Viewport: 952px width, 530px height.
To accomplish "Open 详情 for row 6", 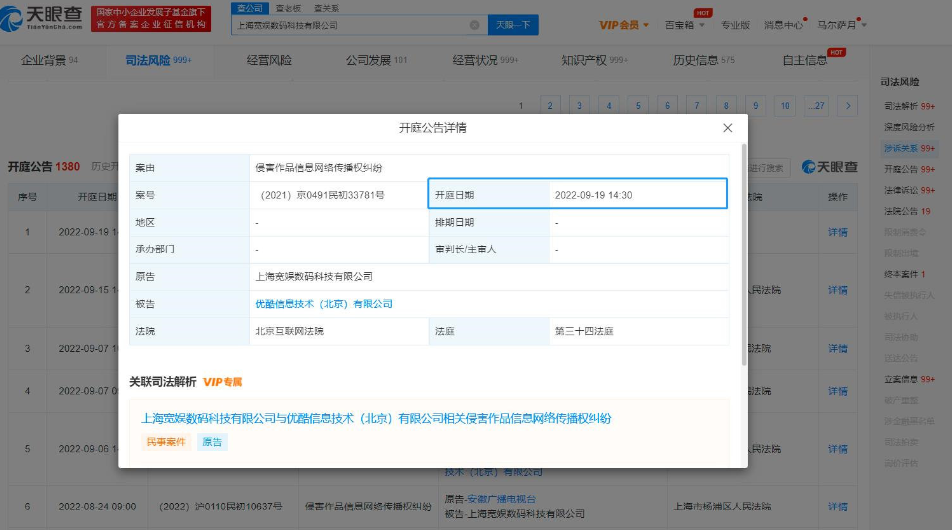I will coord(838,506).
